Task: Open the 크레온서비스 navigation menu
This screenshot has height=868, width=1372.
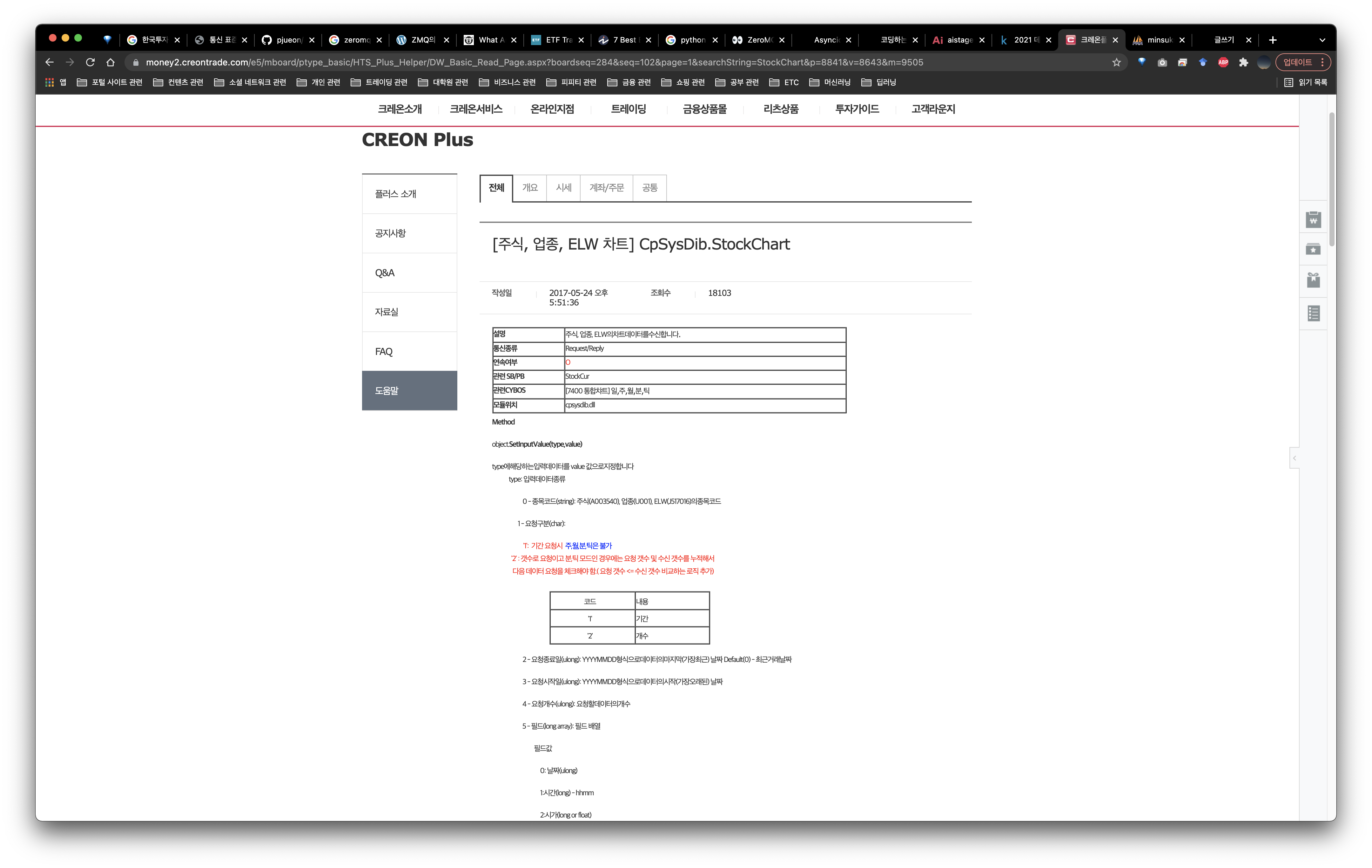Action: pos(476,109)
